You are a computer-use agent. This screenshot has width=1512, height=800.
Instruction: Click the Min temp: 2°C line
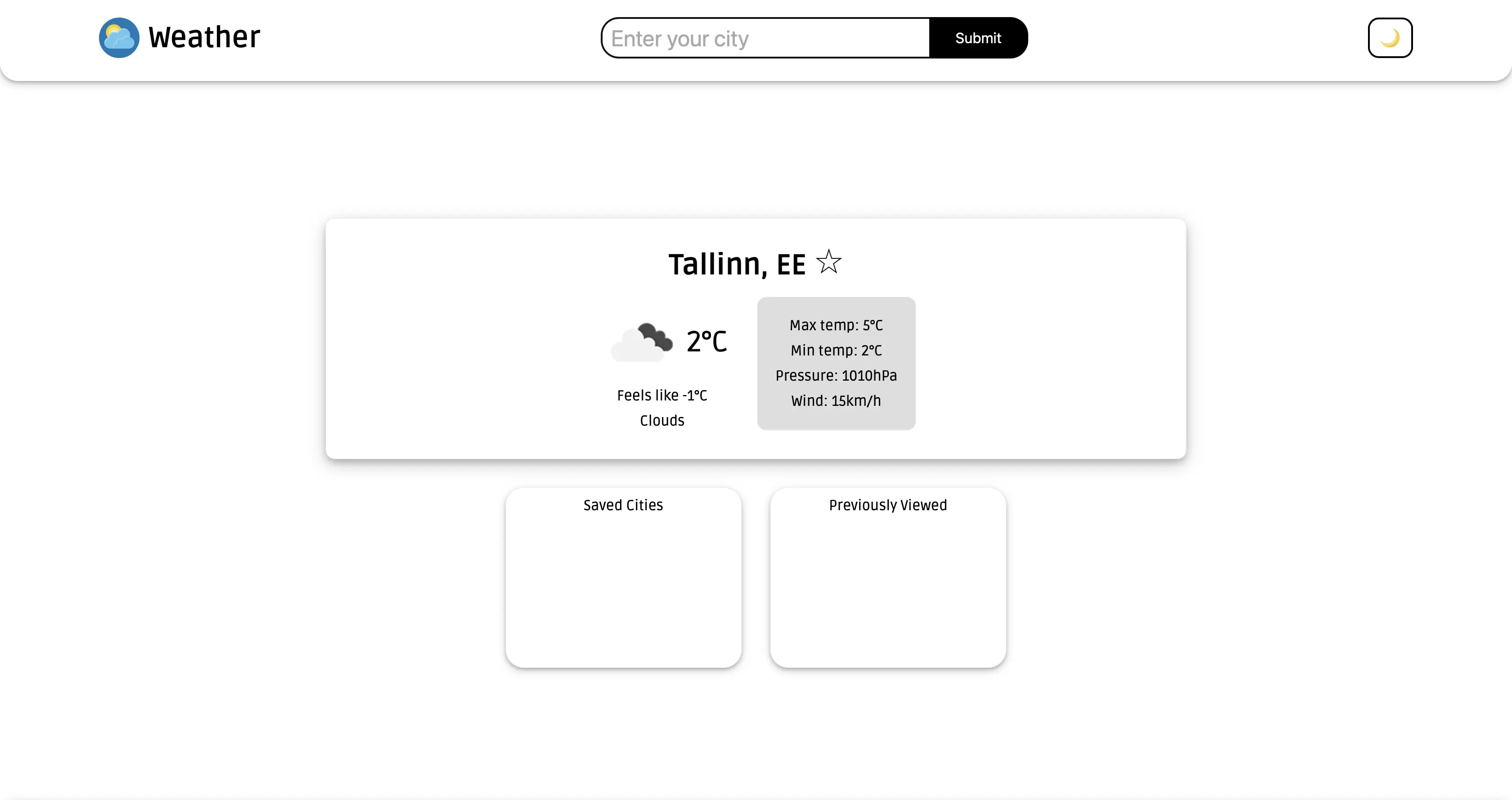[x=836, y=351]
